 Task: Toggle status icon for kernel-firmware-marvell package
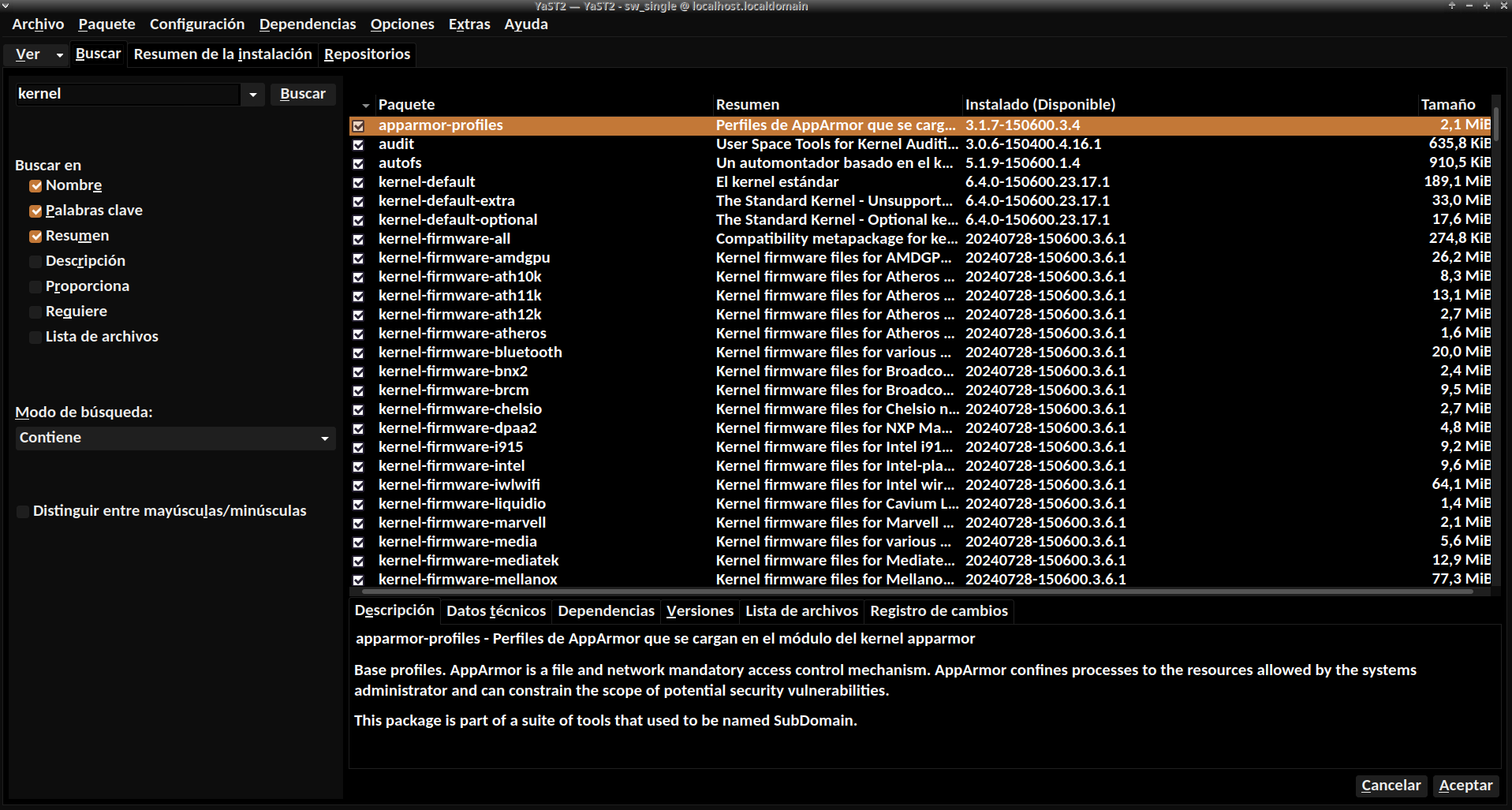pyautogui.click(x=358, y=523)
